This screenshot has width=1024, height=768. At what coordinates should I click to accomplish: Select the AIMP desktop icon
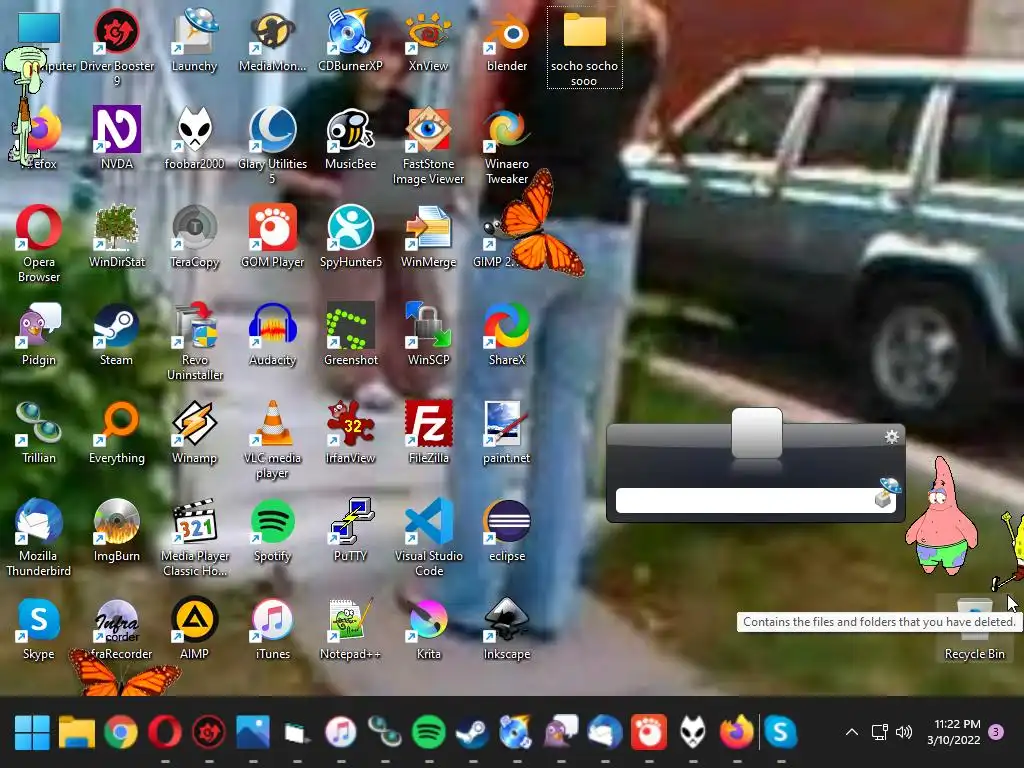click(x=194, y=628)
